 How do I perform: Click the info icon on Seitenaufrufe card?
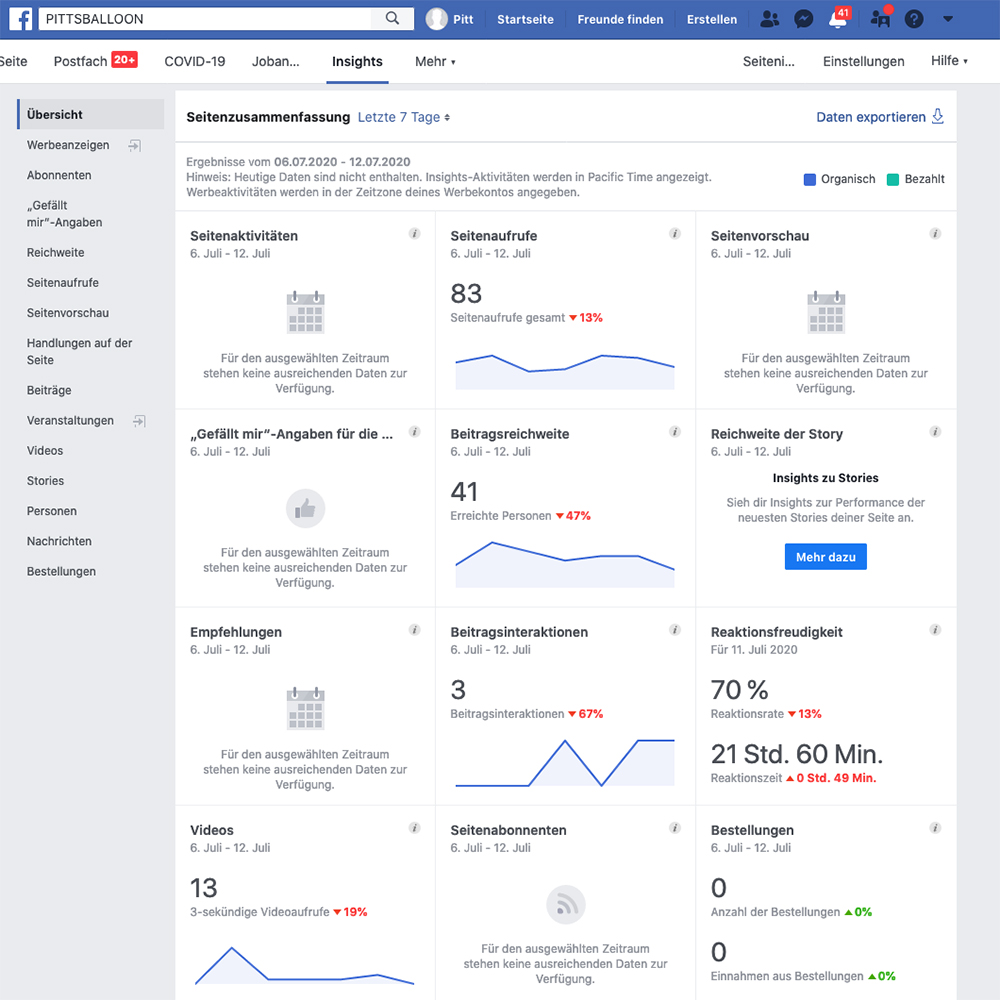(675, 234)
